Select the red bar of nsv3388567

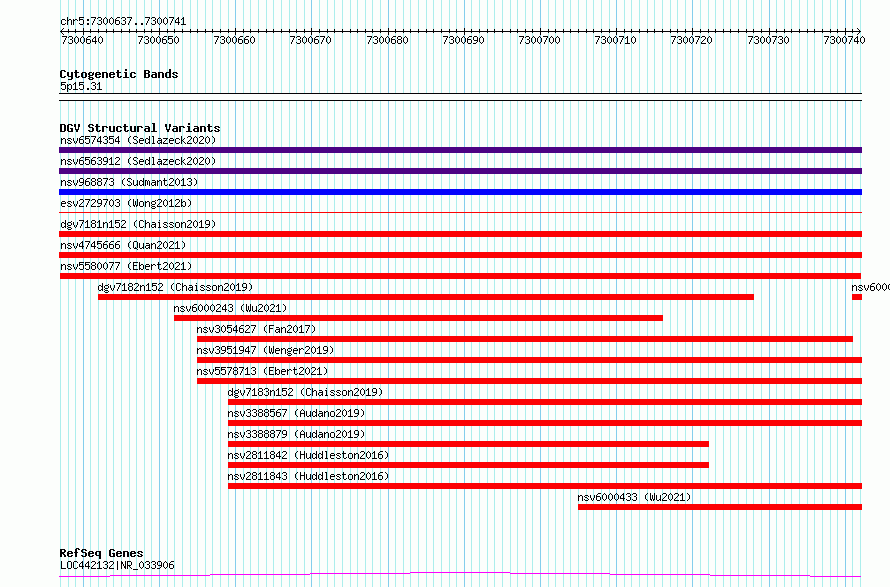(x=545, y=423)
